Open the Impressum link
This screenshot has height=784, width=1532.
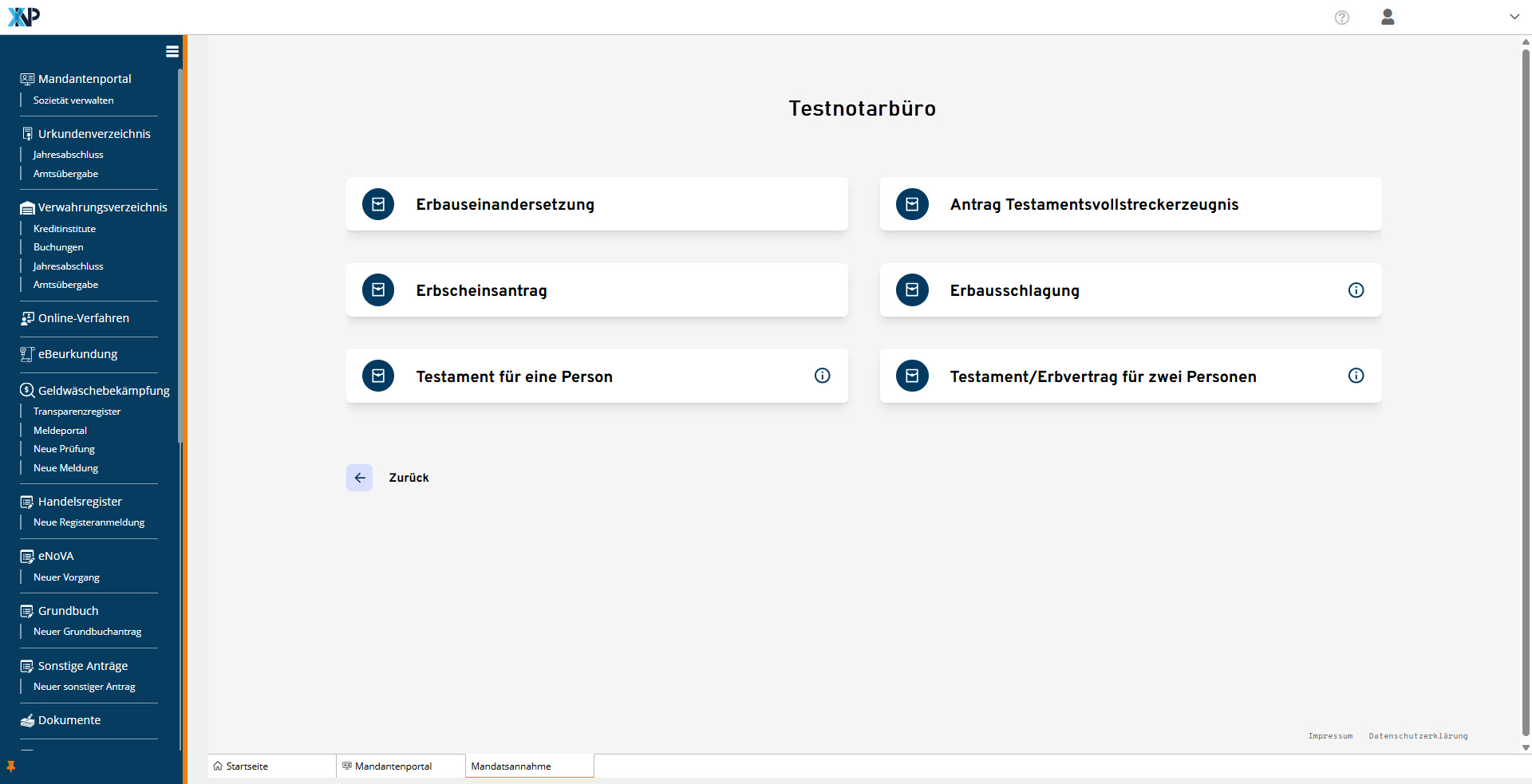1330,736
